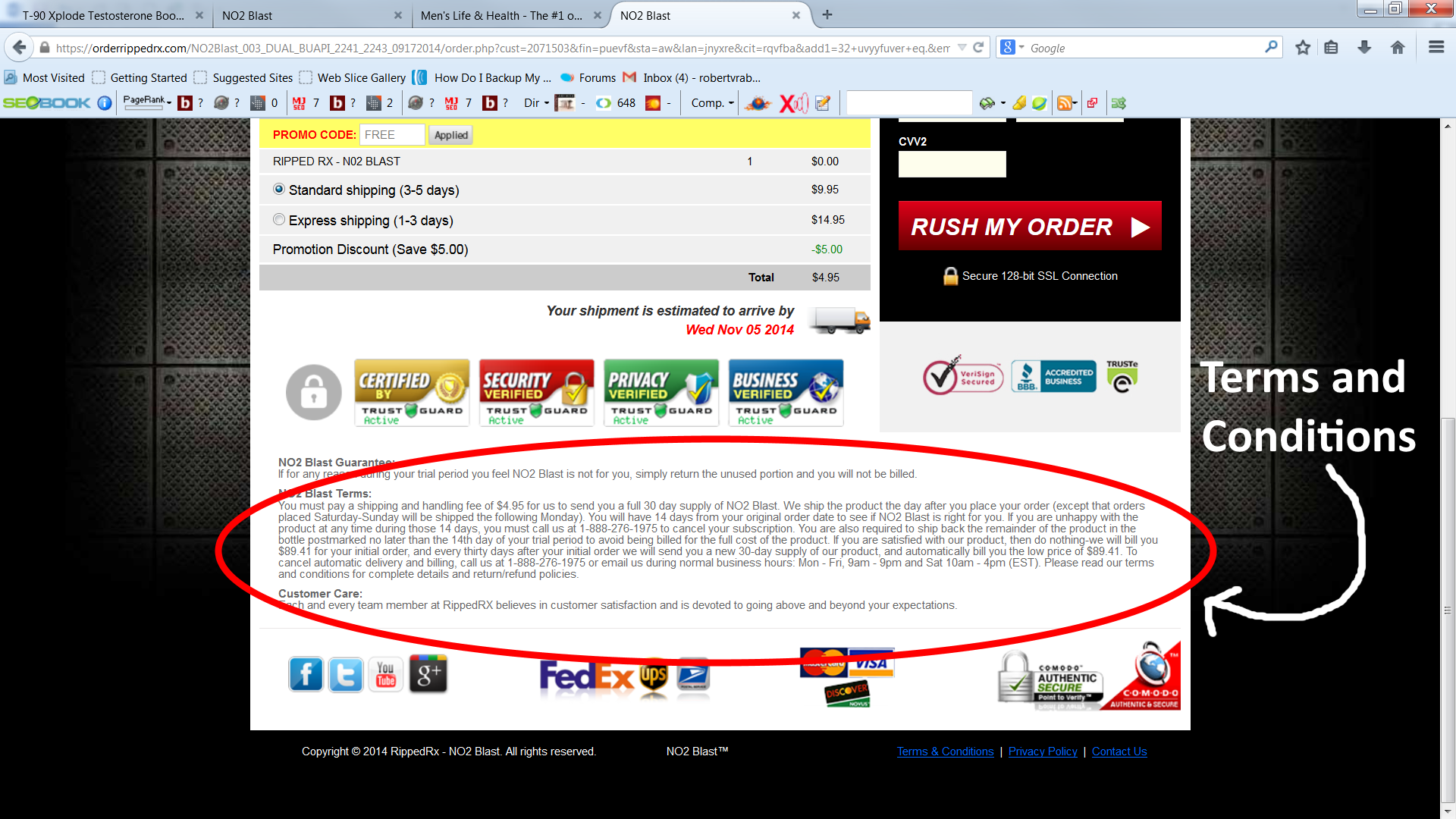
Task: Open the YouTube social icon
Action: (386, 673)
